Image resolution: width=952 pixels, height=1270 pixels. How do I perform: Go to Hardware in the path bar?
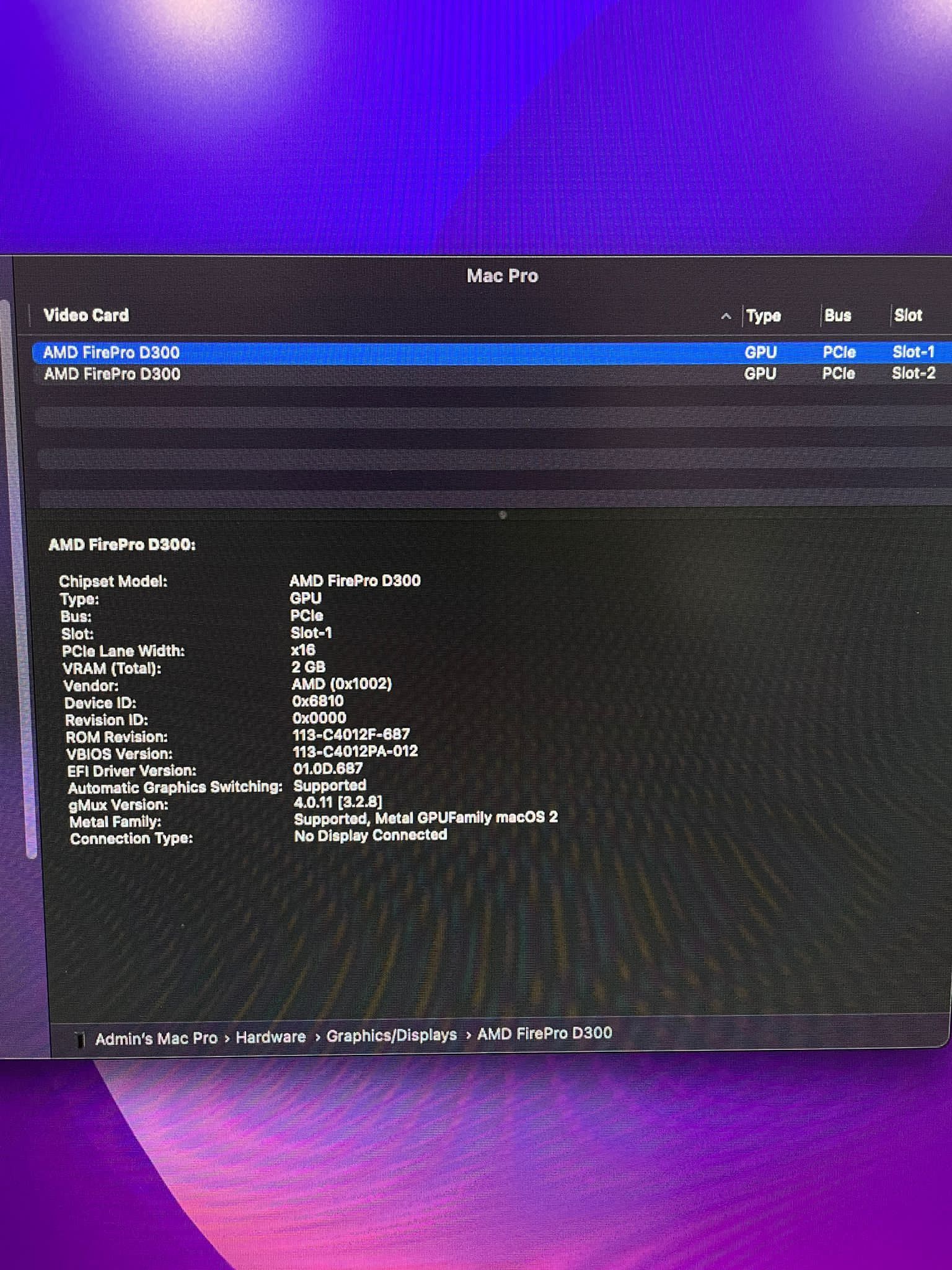pyautogui.click(x=271, y=1037)
